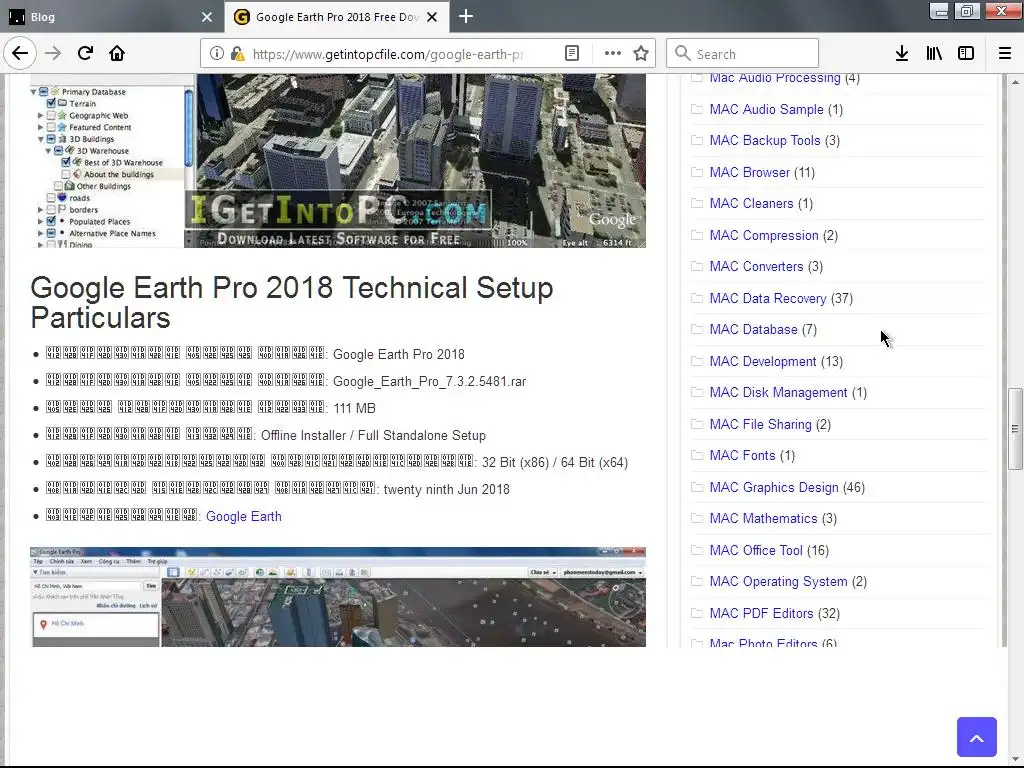The width and height of the screenshot is (1024, 768).
Task: Open the Firefox hamburger menu
Action: click(x=1005, y=54)
